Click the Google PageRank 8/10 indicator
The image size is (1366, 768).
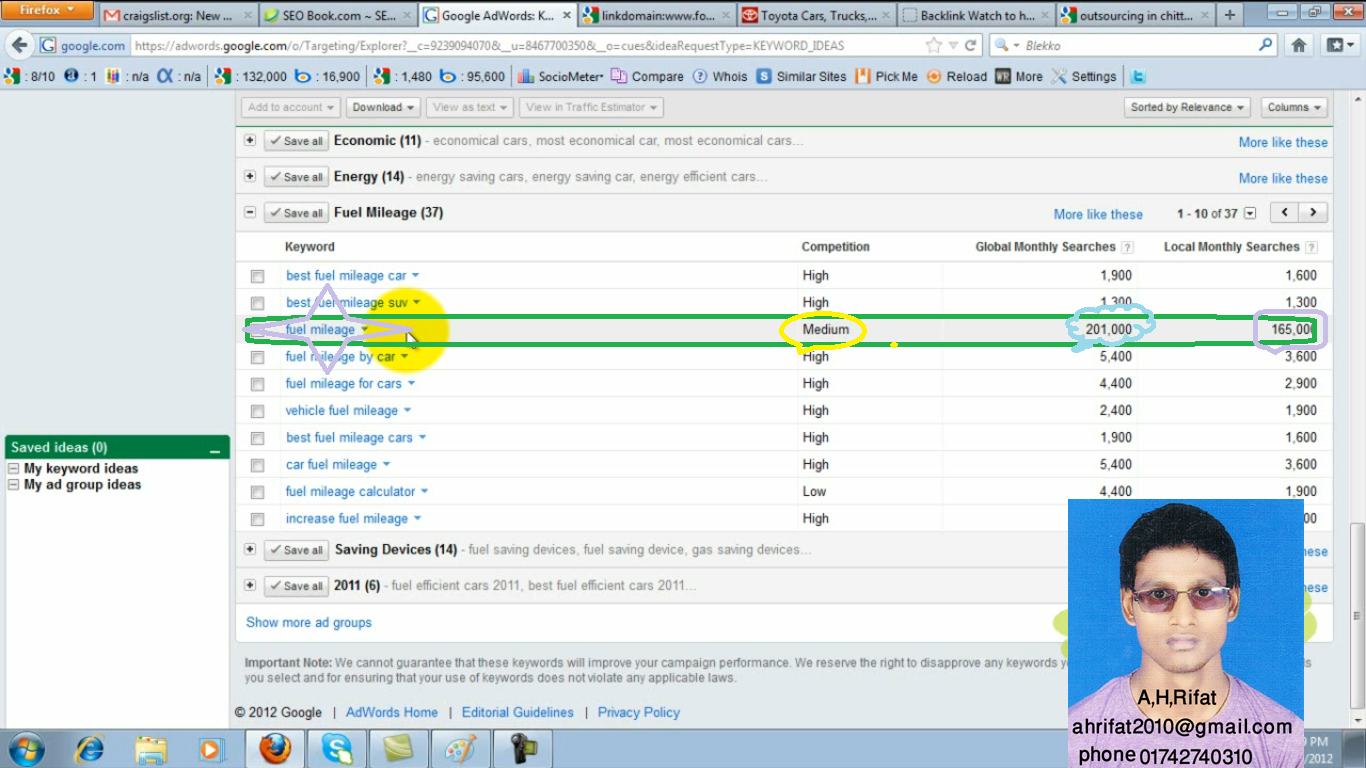[x=30, y=77]
